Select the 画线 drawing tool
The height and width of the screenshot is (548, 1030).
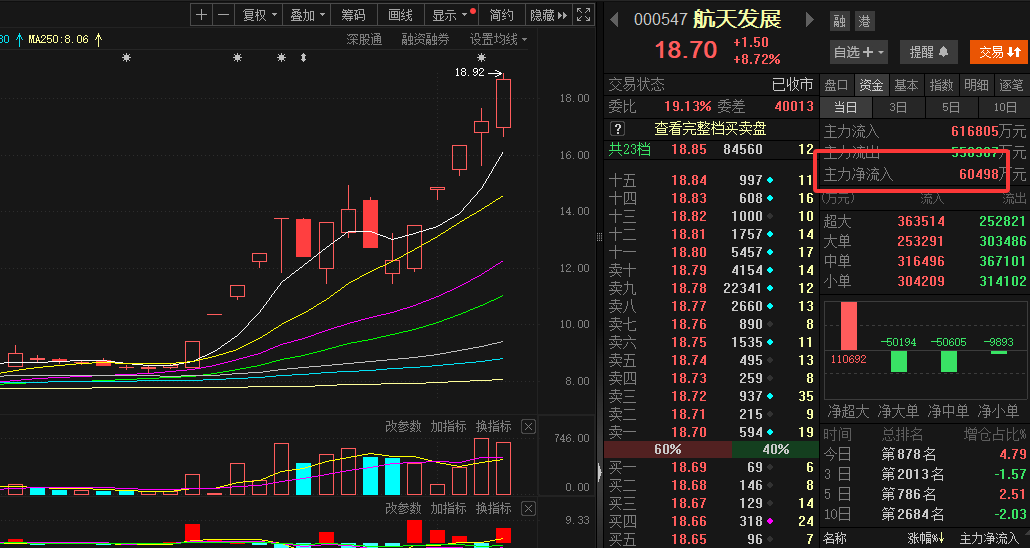(400, 15)
